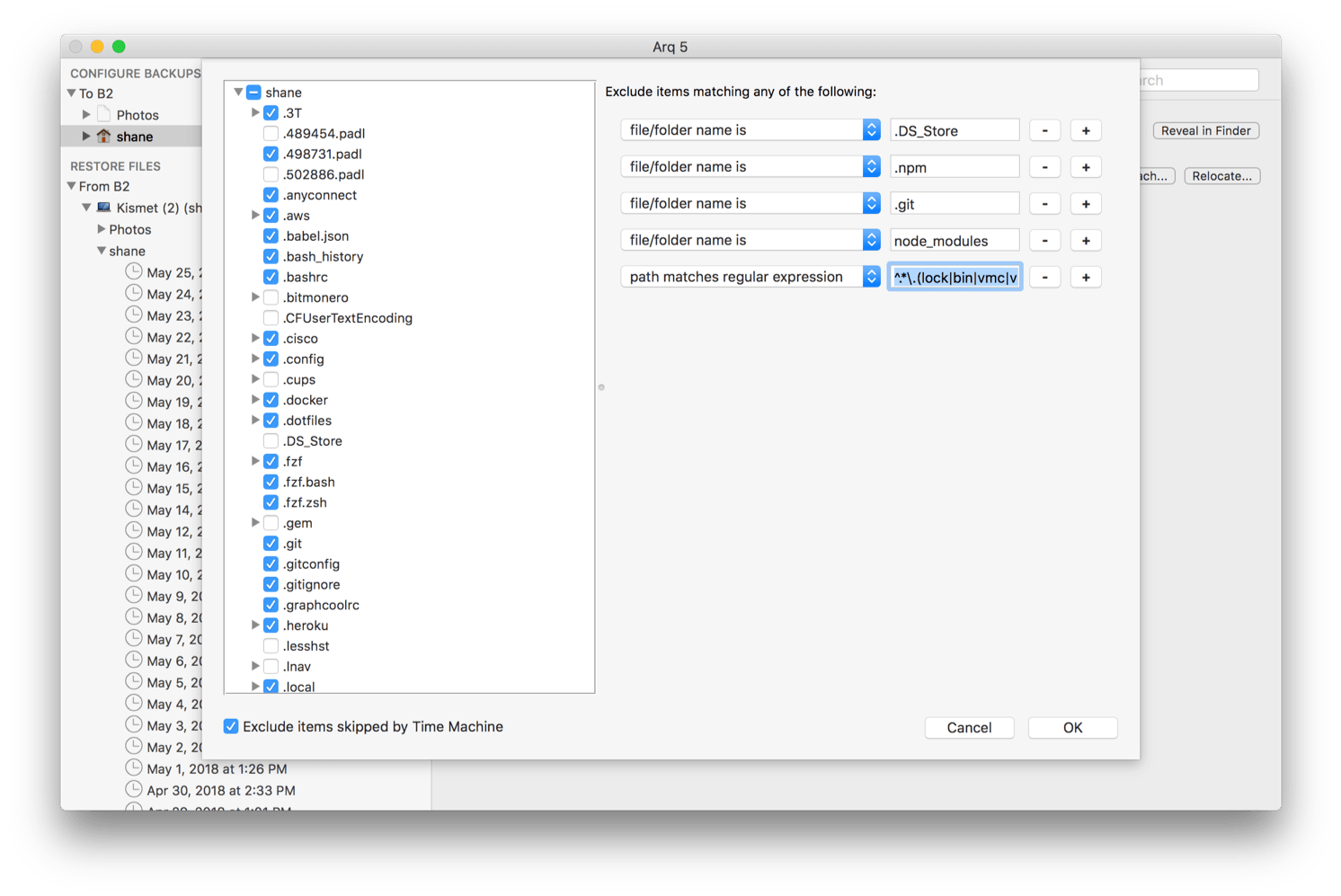The width and height of the screenshot is (1341, 896).
Task: Add a rule after the regular expression row
Action: [x=1086, y=277]
